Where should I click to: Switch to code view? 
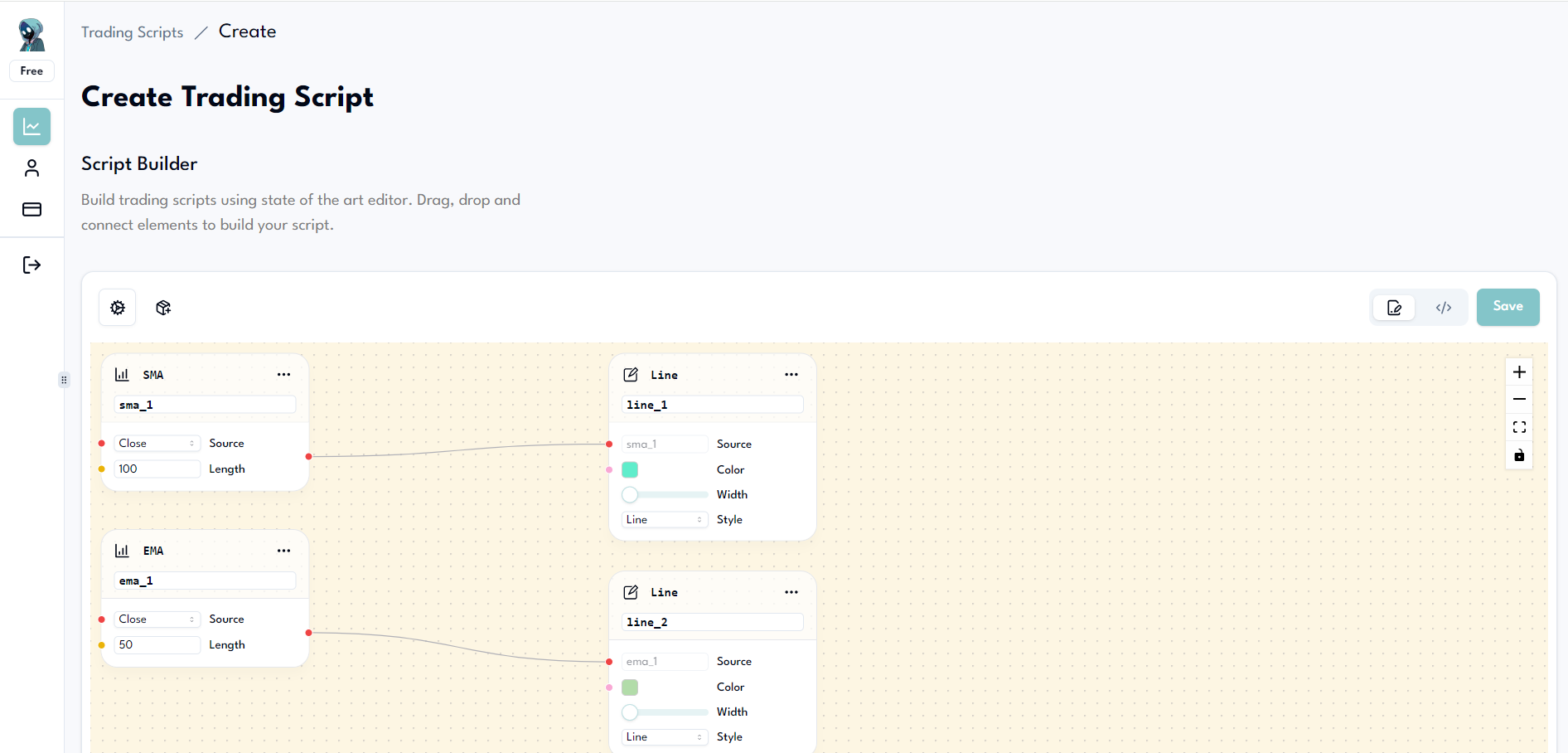[x=1444, y=307]
